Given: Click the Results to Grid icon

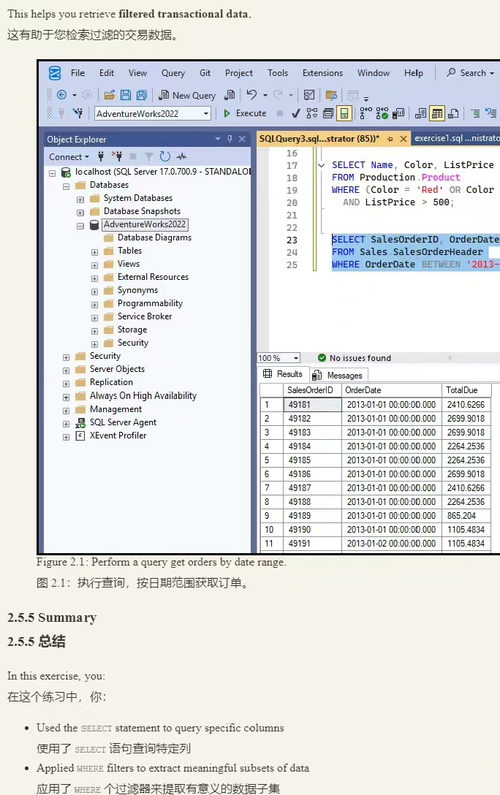Looking at the screenshot, I should point(437,113).
